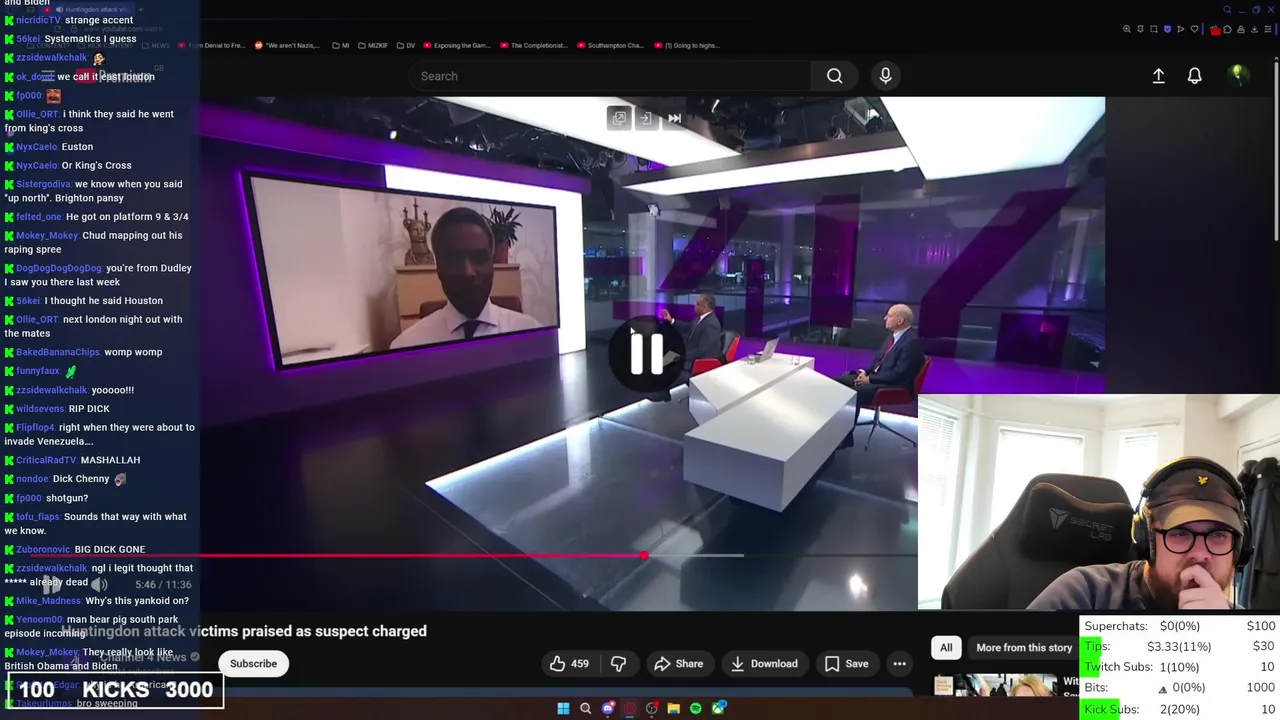Click chat username Ollie_ORT on King's Cross message
This screenshot has width=1280, height=720.
37,114
